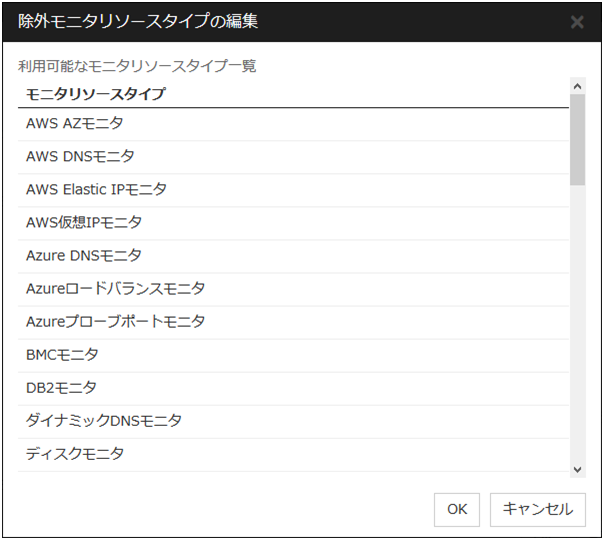Select AWS Elastic IPモニタ entry
Image resolution: width=604 pixels, height=540 pixels.
tap(96, 190)
